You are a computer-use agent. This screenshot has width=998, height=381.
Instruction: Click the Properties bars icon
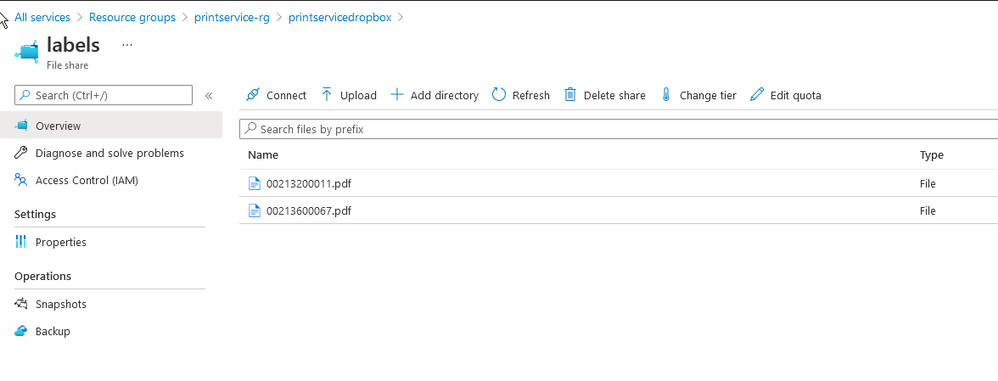(x=21, y=242)
